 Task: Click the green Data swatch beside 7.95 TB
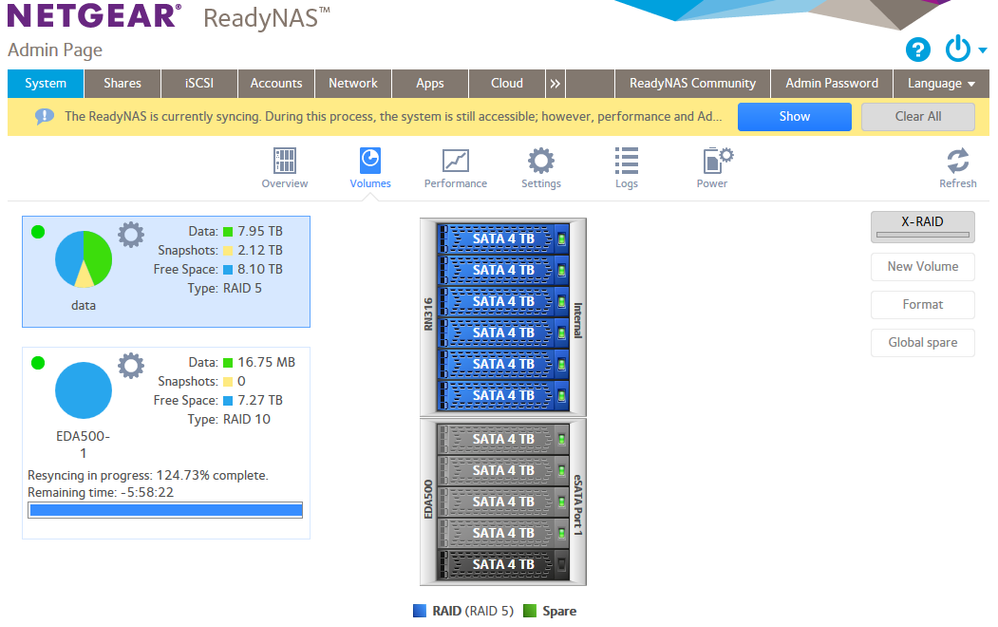(x=228, y=232)
